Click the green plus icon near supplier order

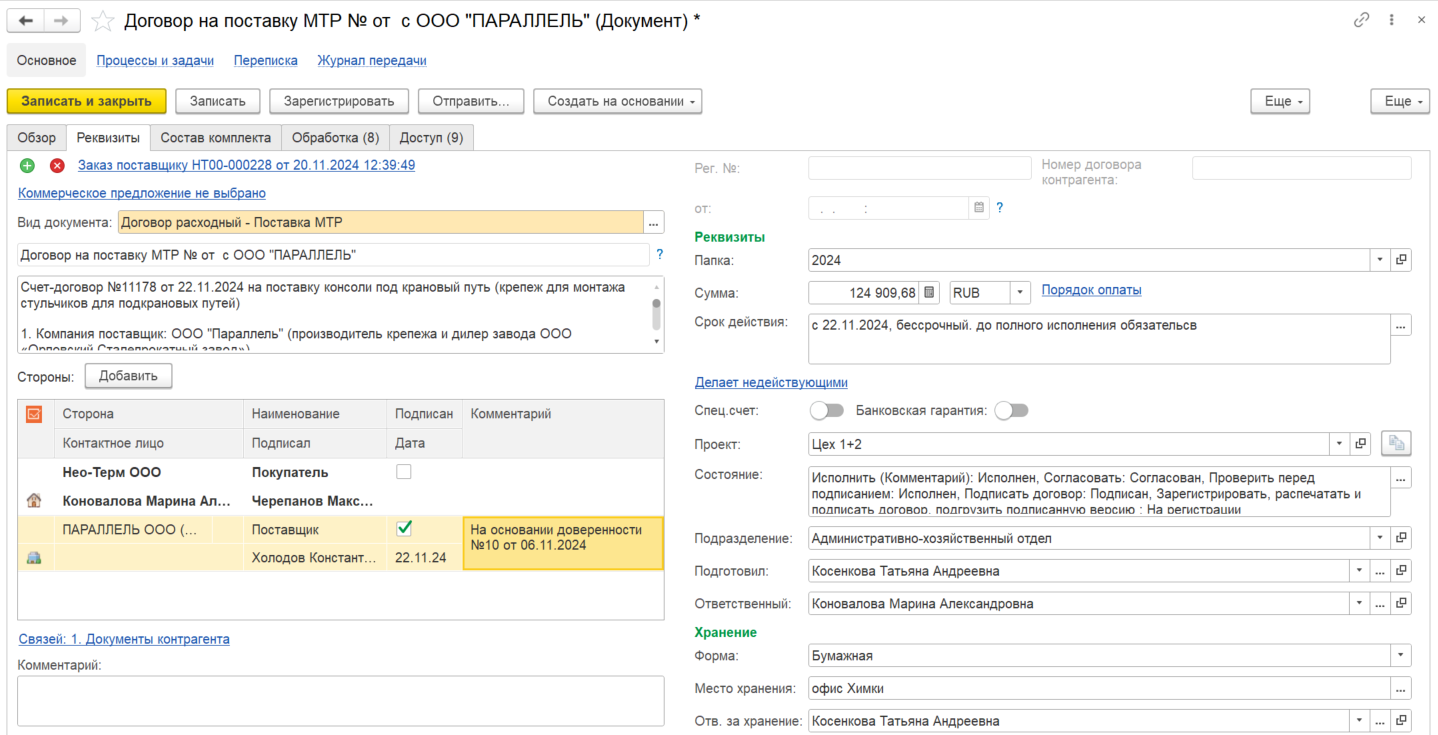[x=27, y=166]
